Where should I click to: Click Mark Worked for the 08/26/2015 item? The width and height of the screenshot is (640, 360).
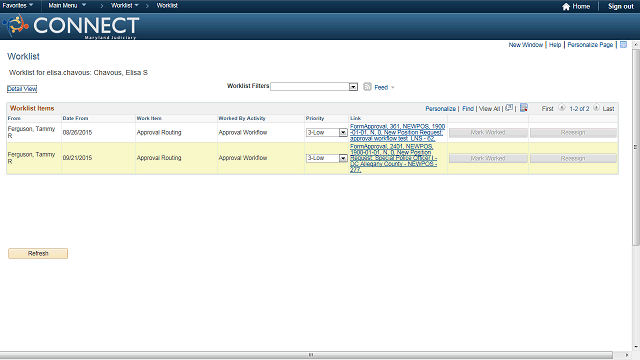pyautogui.click(x=488, y=133)
